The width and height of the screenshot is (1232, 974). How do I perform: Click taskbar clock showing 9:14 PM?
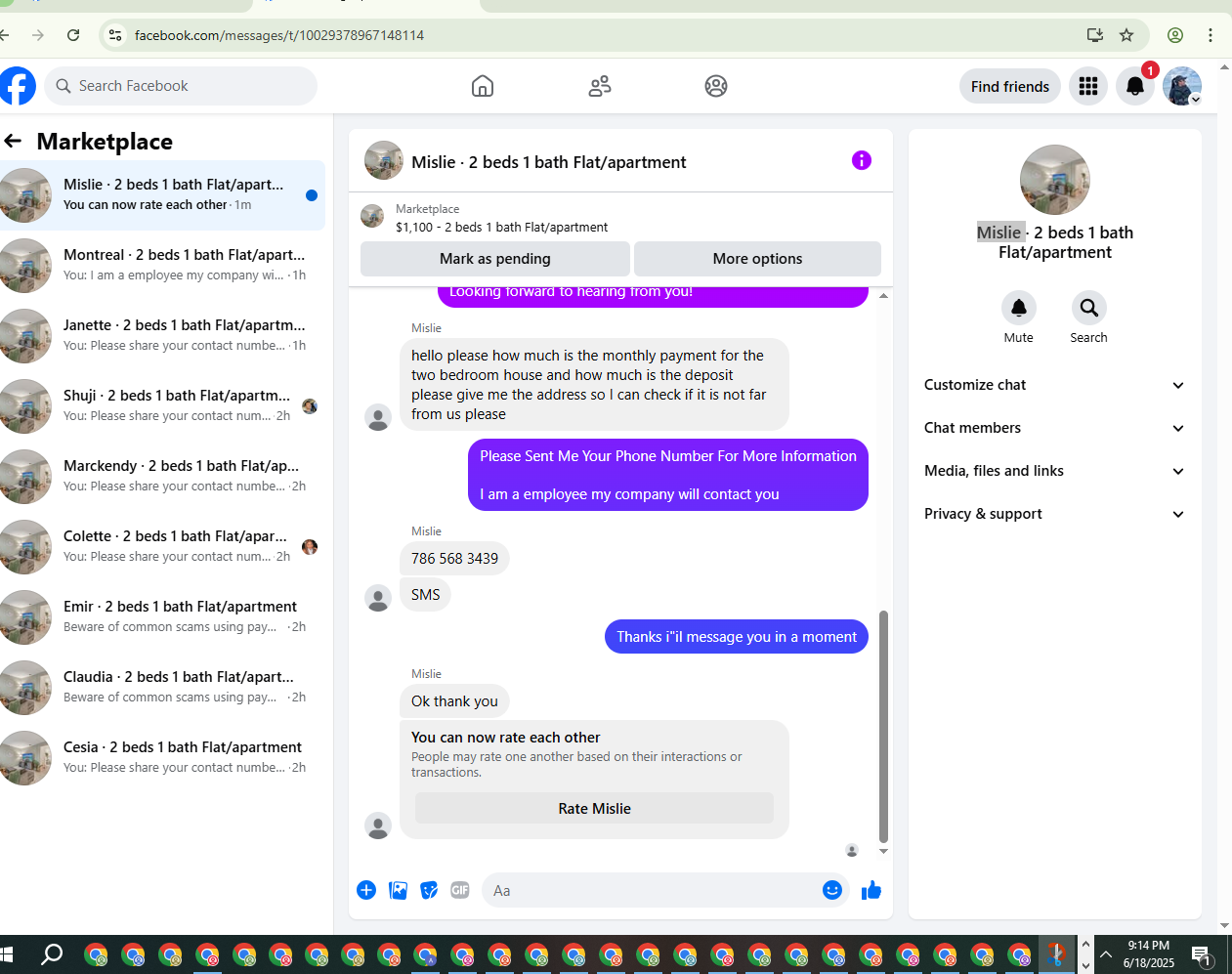pos(1149,954)
